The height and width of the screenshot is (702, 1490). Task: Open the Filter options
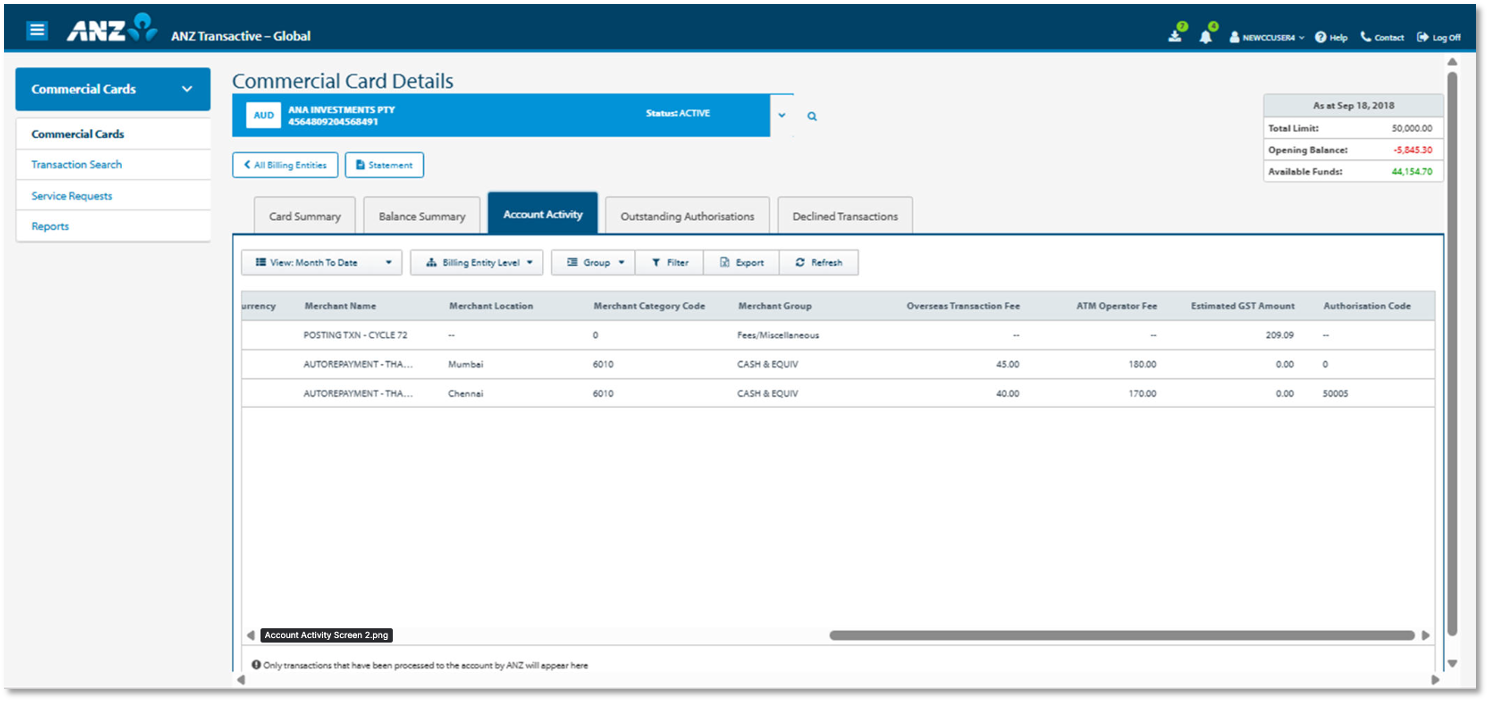pos(669,262)
